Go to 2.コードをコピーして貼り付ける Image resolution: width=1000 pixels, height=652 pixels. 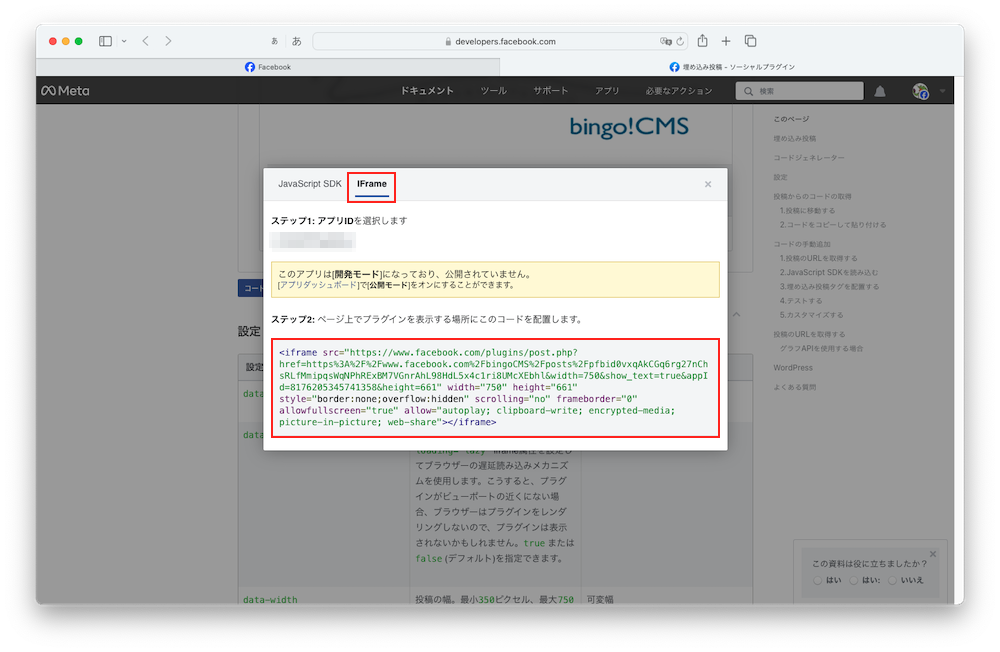point(833,225)
